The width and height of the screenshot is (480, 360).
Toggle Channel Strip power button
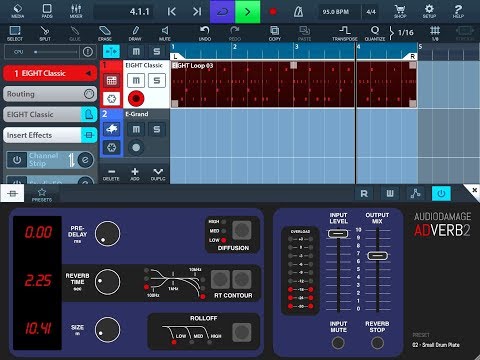coord(17,160)
